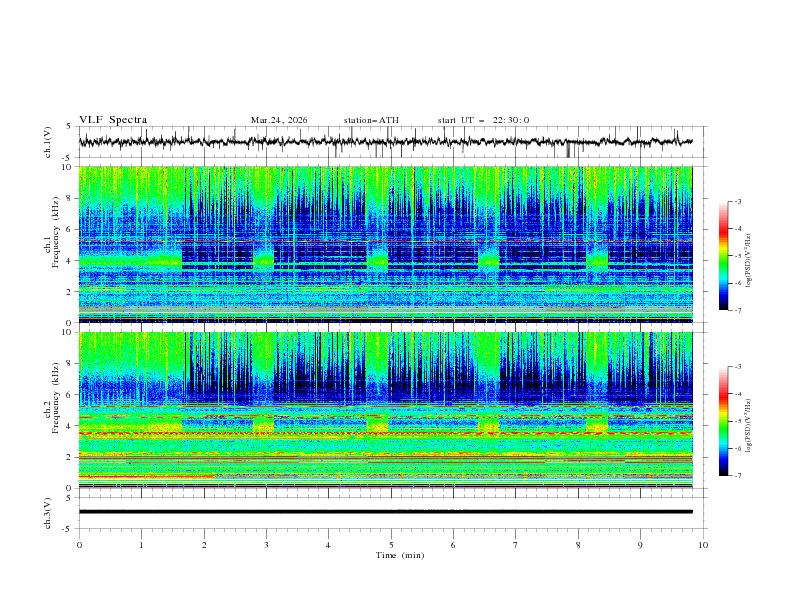Click the ch.1 voltage waveform trace
The width and height of the screenshot is (792, 612).
[385, 142]
